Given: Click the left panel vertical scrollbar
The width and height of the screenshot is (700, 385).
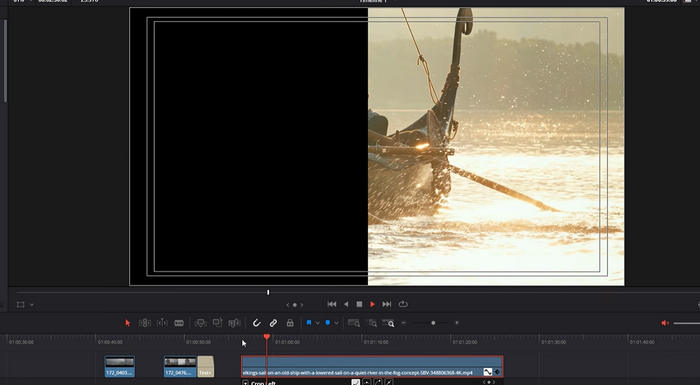Looking at the screenshot, I should [5, 60].
